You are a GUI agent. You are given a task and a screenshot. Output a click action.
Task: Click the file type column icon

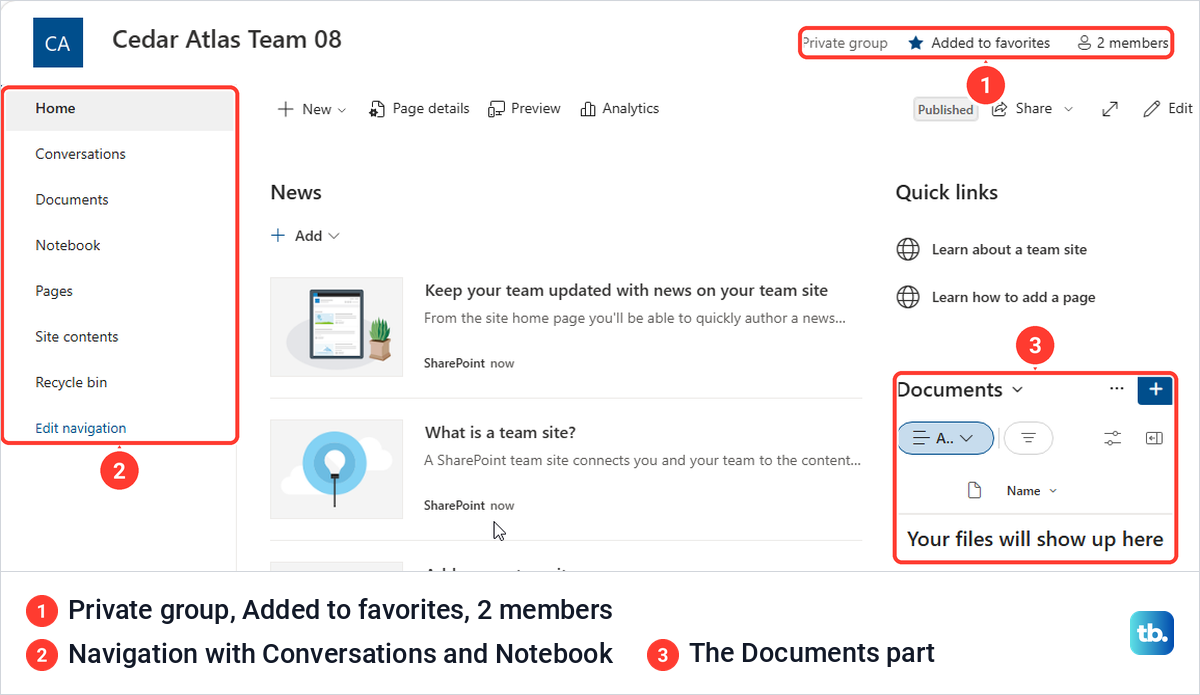point(974,491)
